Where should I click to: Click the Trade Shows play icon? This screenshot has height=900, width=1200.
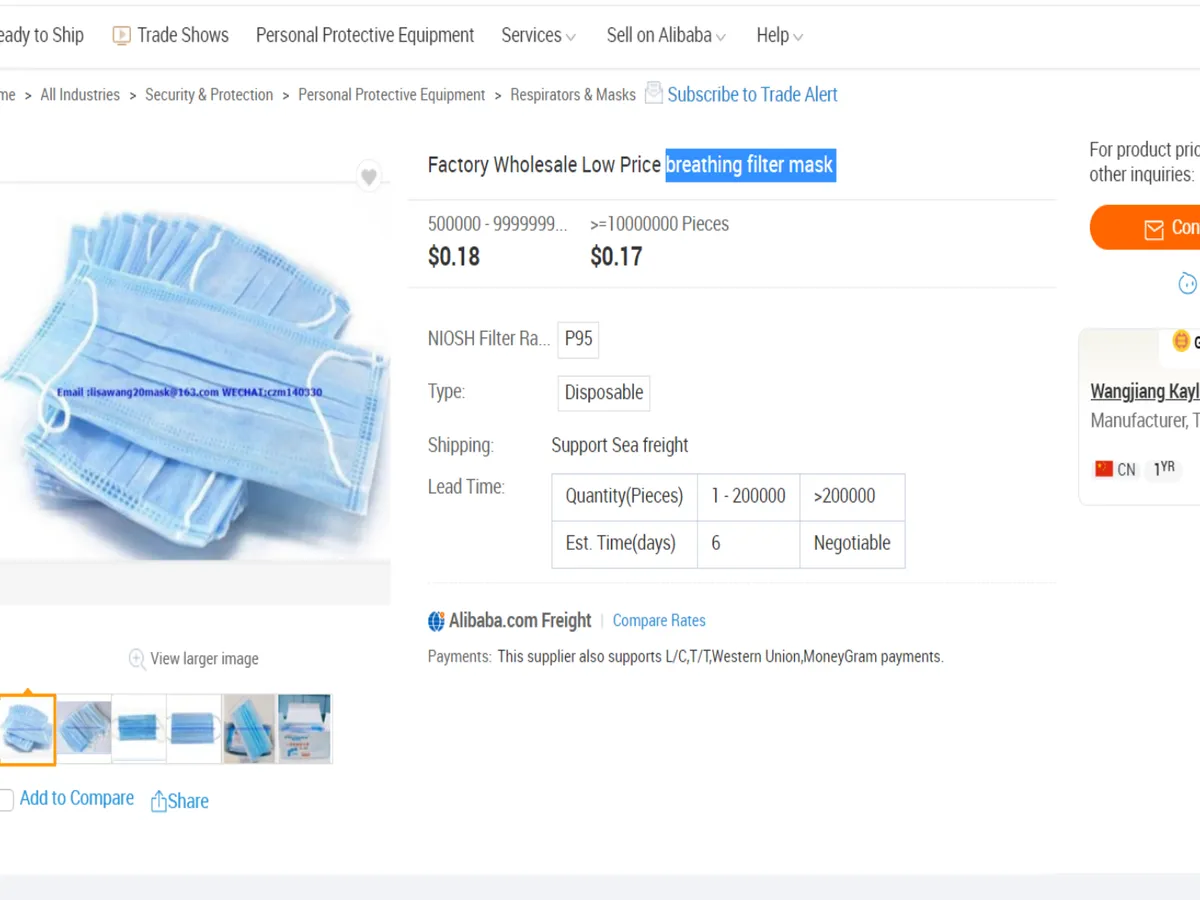click(x=122, y=36)
